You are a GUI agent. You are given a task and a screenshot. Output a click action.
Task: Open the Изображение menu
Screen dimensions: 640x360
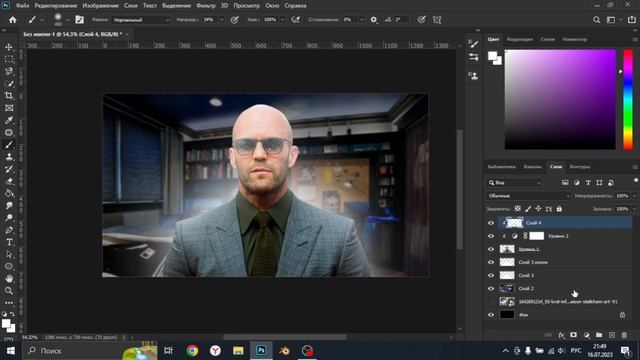coord(100,6)
